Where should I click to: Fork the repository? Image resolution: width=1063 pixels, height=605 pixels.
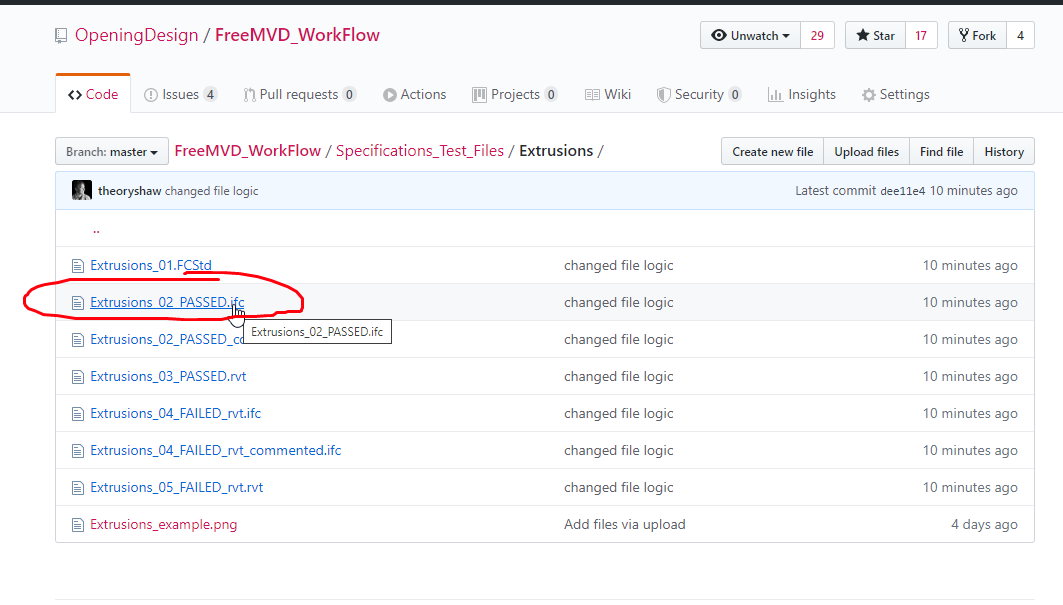click(977, 35)
